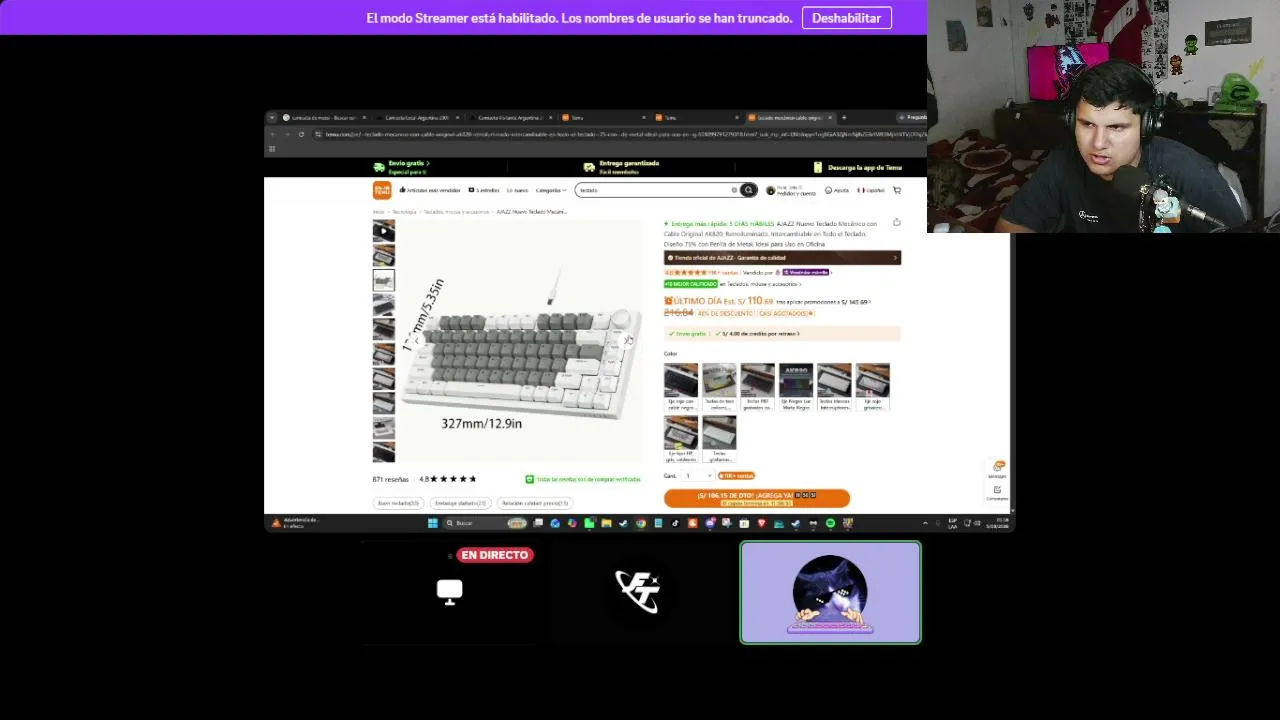Choose the black keyboard with red cable color option

tap(681, 387)
